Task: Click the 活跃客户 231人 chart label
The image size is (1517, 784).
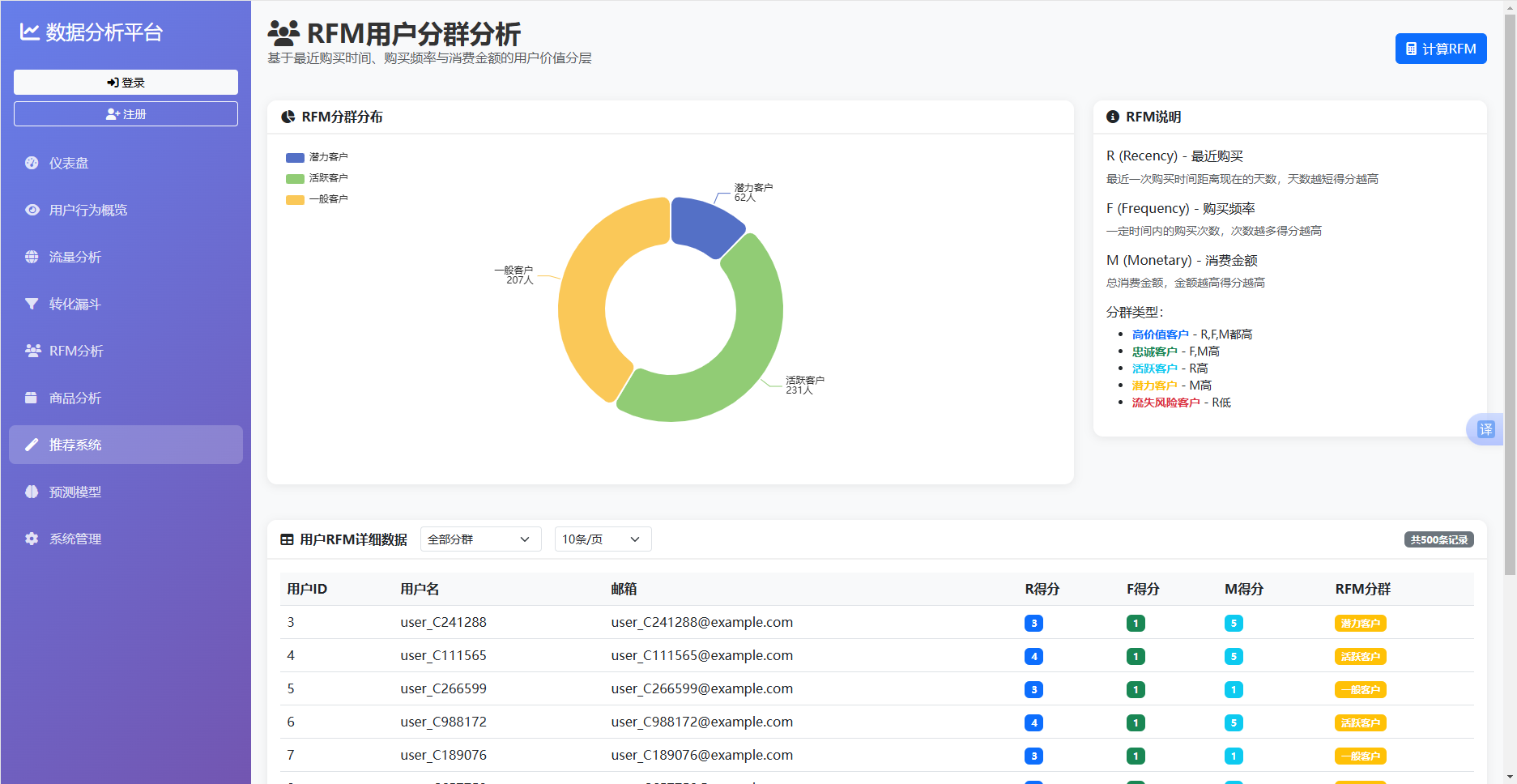Action: (805, 385)
